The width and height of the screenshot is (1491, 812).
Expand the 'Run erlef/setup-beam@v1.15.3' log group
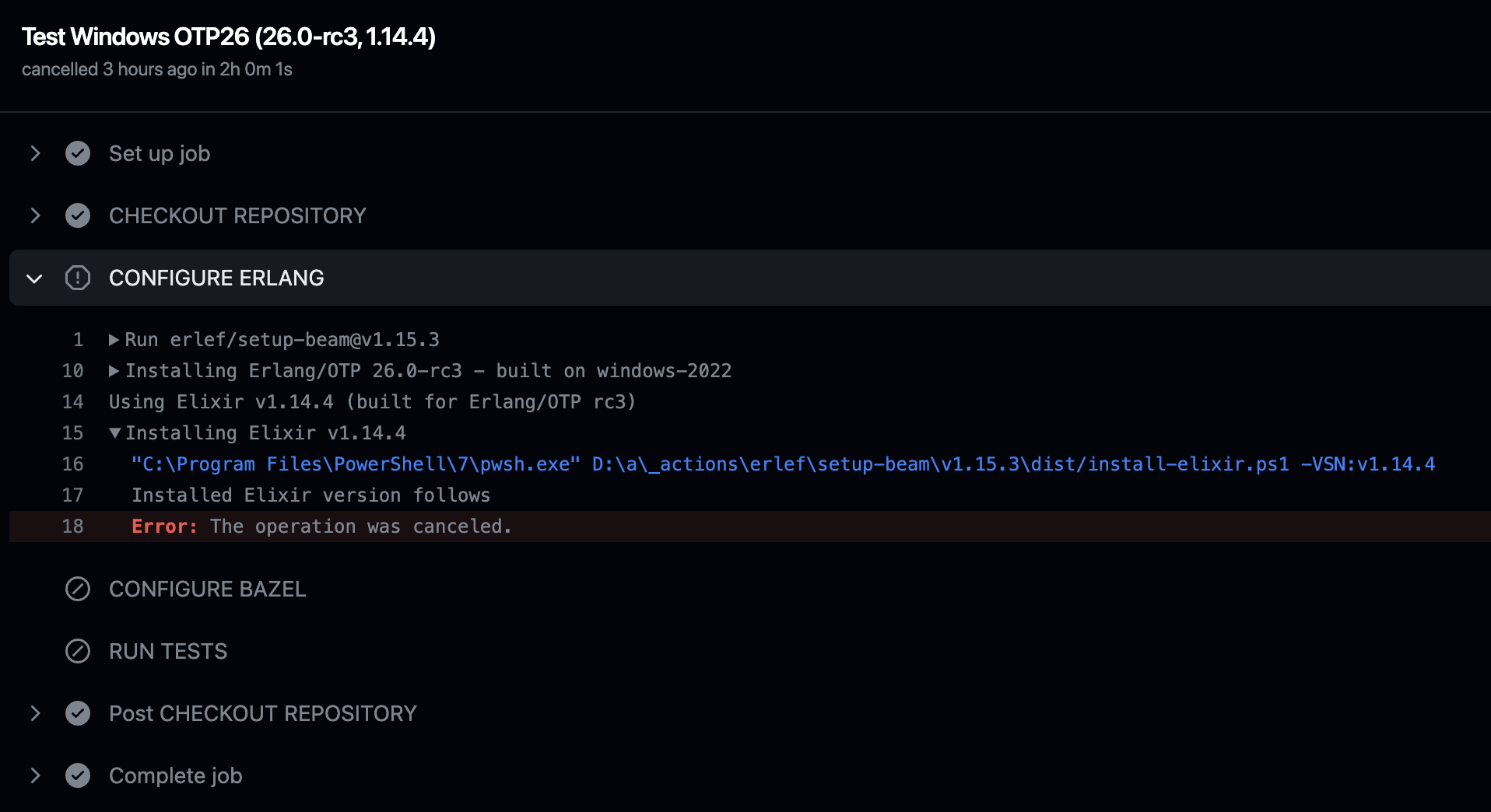click(x=114, y=339)
